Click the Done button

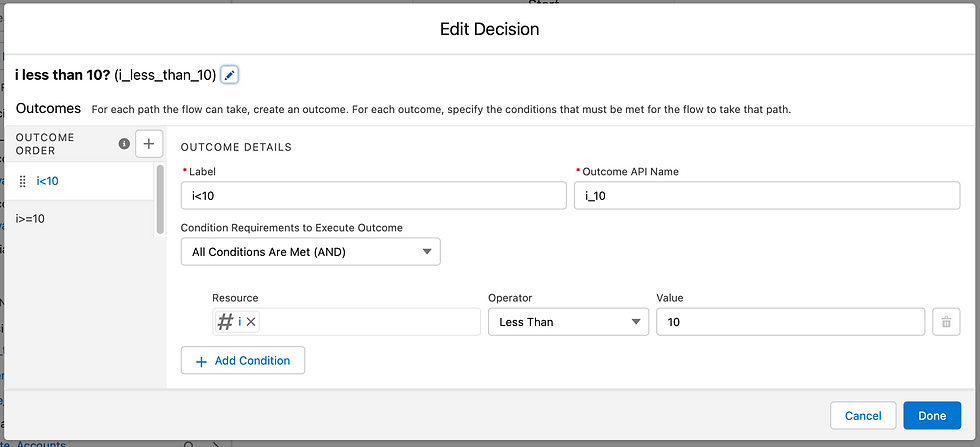coord(932,416)
